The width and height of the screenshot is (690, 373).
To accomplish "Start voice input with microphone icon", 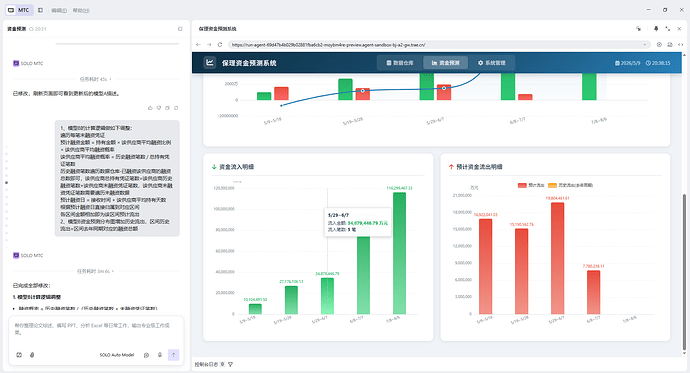I will pos(160,355).
